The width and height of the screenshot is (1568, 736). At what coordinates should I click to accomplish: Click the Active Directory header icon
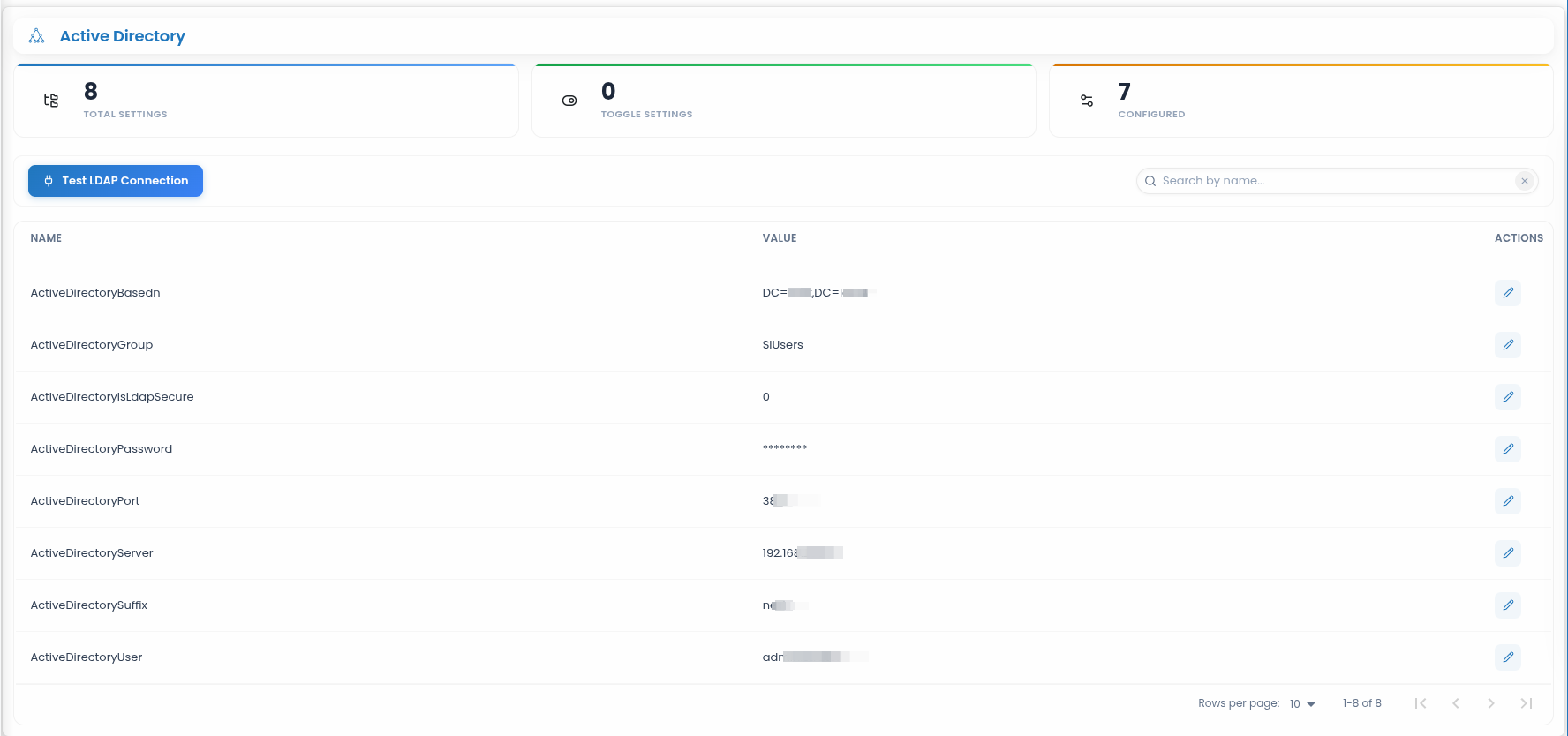tap(36, 36)
